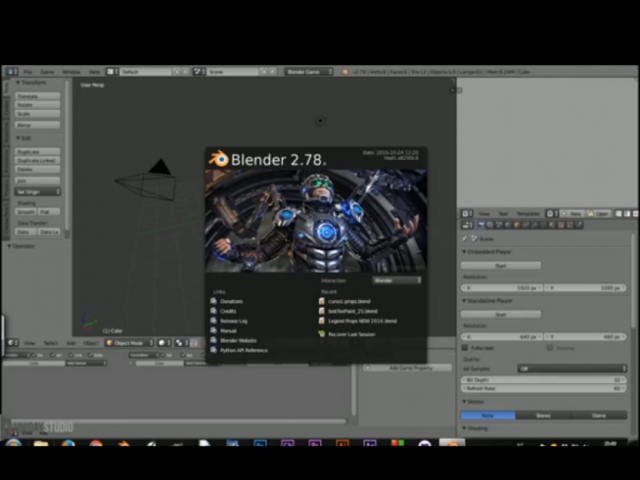Open the Interaction preset dropdown on splash
640x480 pixels.
click(397, 280)
